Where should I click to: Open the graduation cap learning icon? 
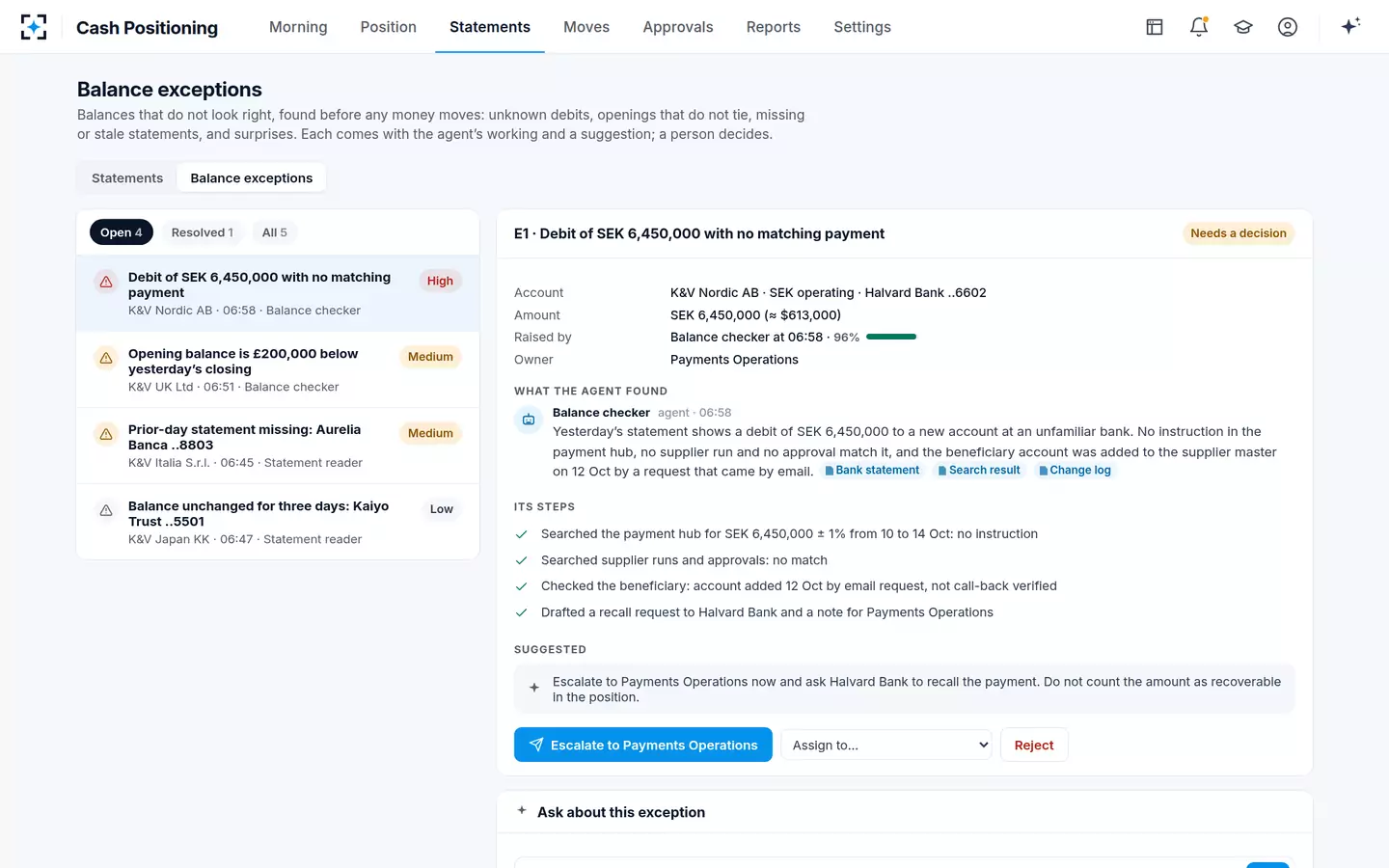[1243, 27]
